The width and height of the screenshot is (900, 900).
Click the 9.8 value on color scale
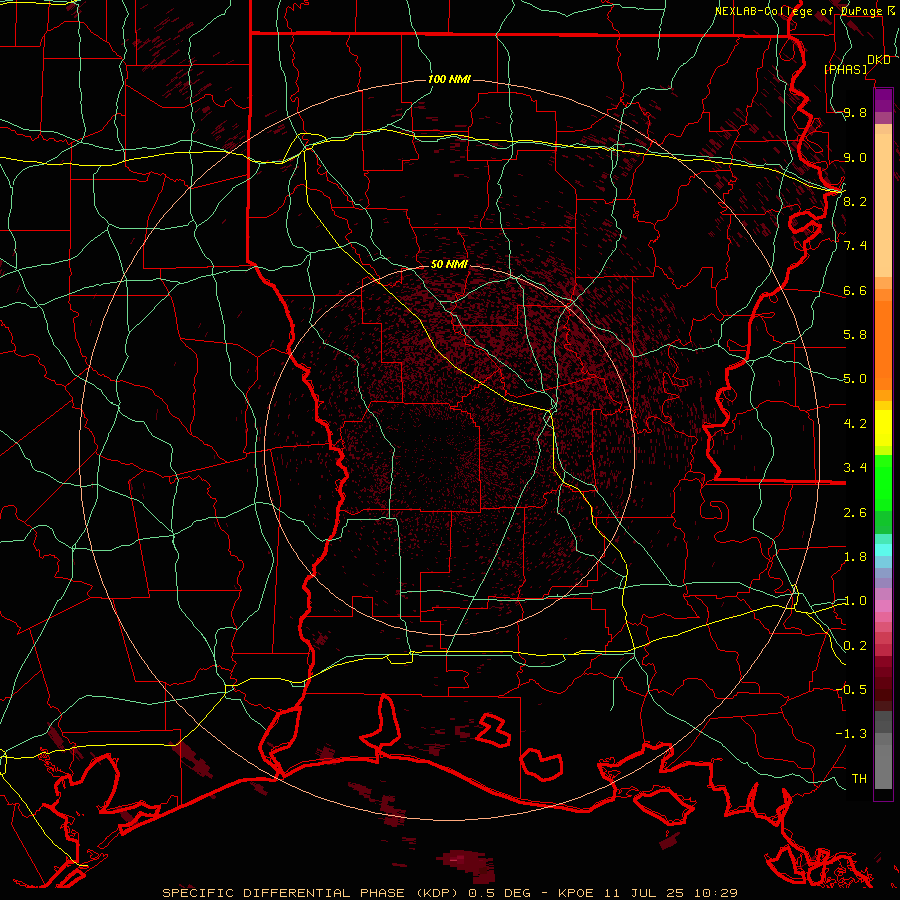tap(855, 112)
